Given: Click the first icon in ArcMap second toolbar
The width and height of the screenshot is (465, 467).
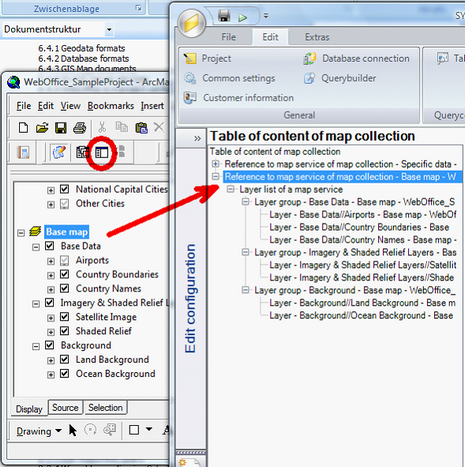Looking at the screenshot, I should pos(23,153).
